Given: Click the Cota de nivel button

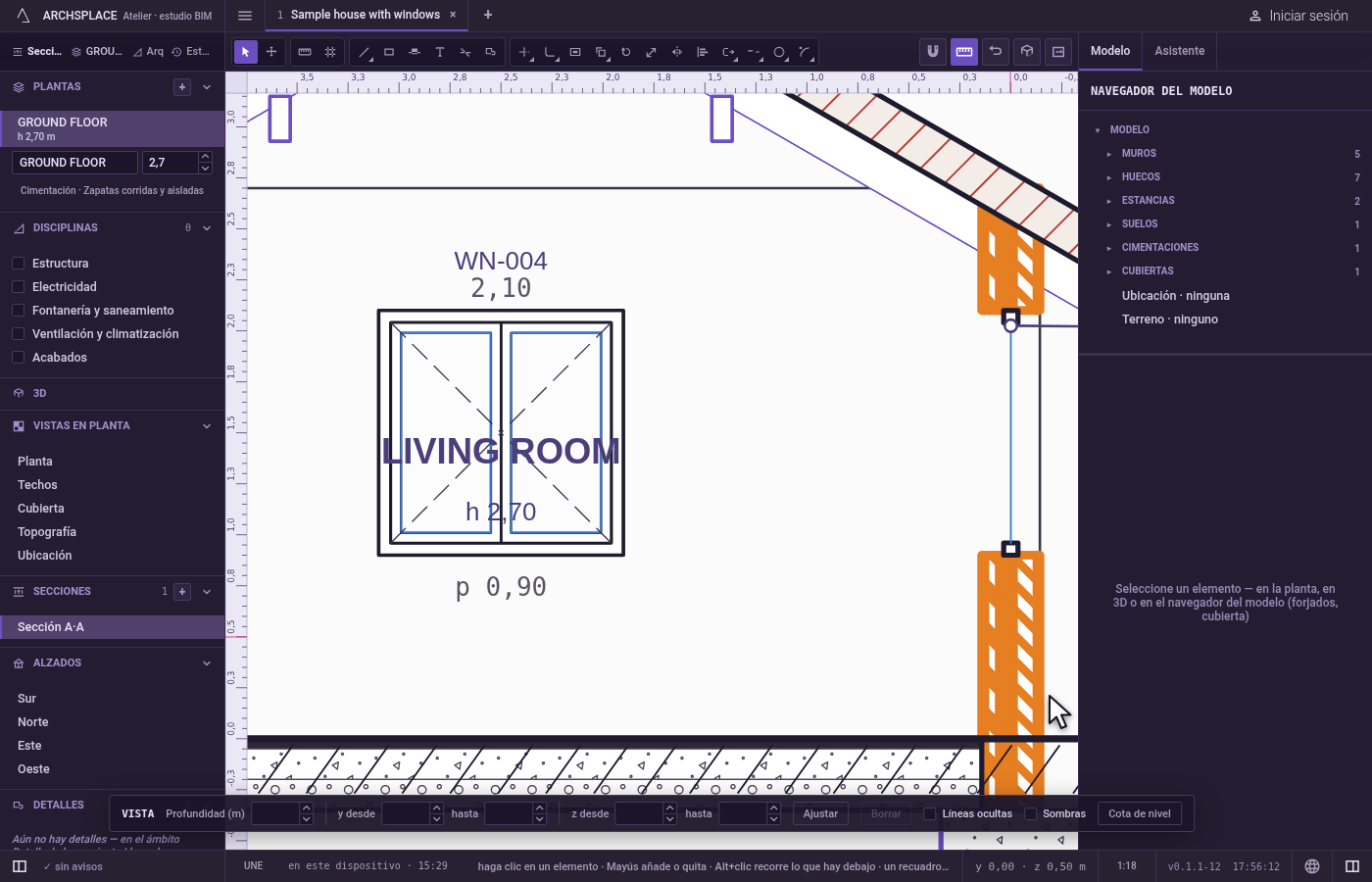Looking at the screenshot, I should click(x=1140, y=813).
